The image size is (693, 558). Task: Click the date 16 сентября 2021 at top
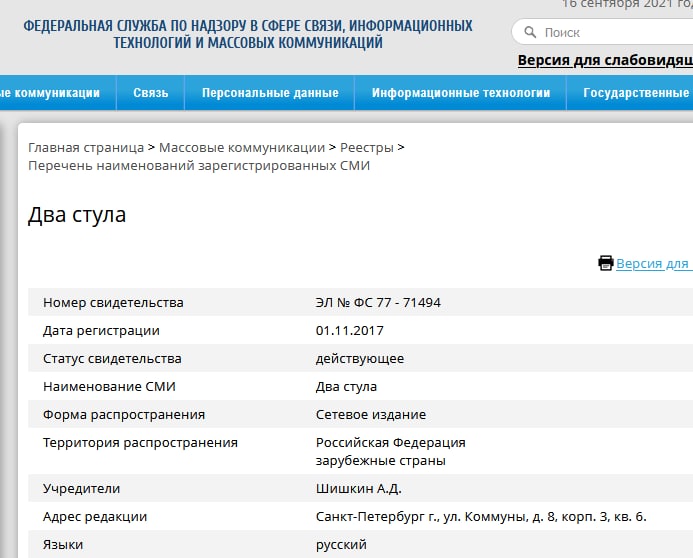click(x=627, y=4)
